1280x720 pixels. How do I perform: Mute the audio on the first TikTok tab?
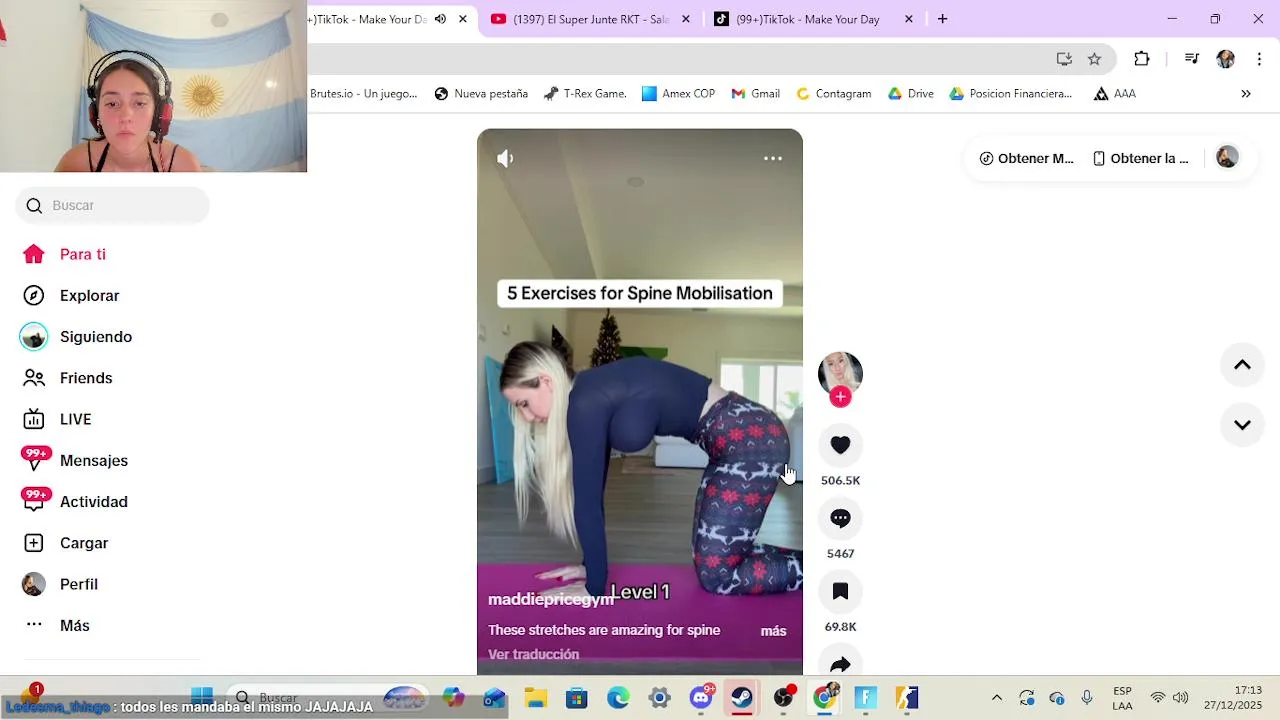point(440,19)
